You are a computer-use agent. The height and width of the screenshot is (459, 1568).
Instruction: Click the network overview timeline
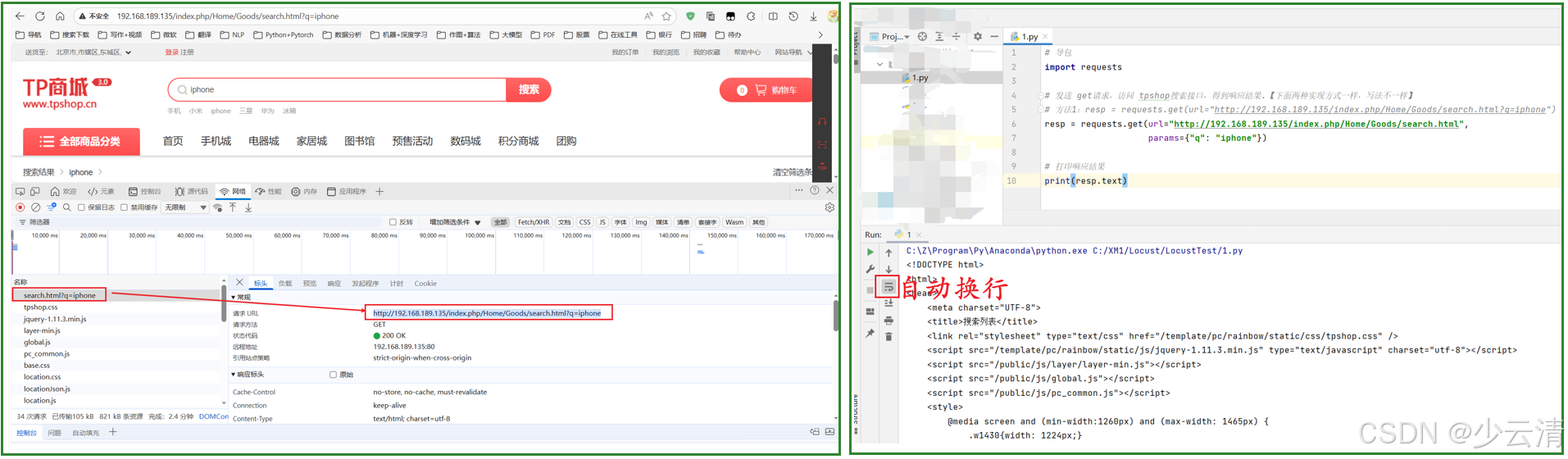[x=424, y=252]
